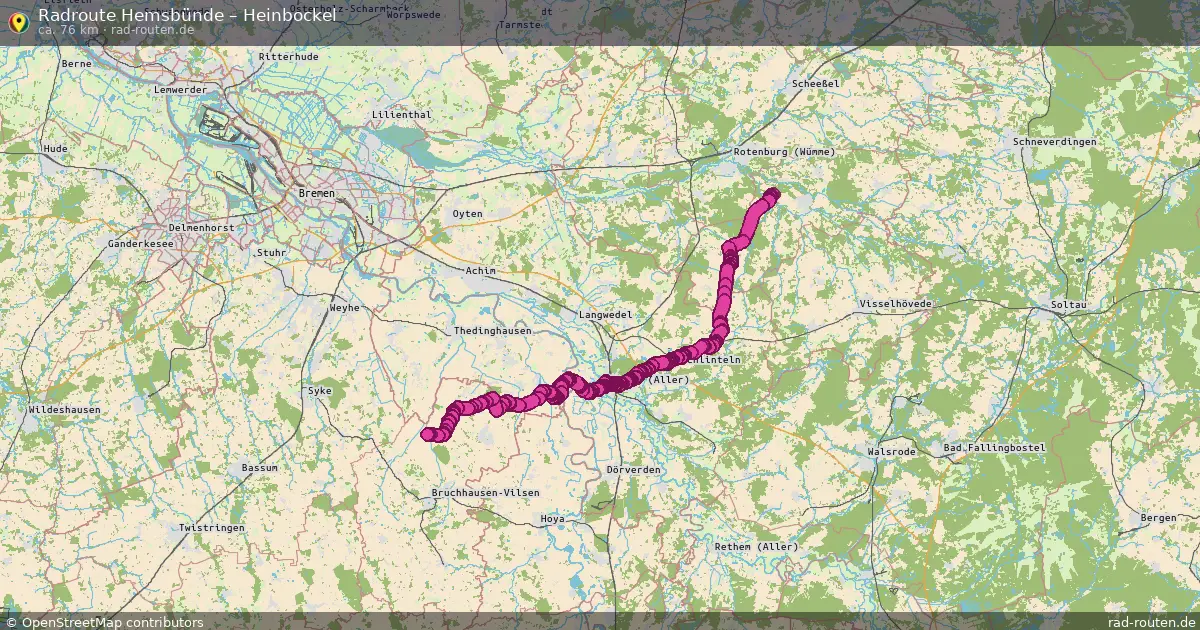Click the title Radroute Hemsbünde – Heinbockel
This screenshot has width=1200, height=630.
click(186, 15)
